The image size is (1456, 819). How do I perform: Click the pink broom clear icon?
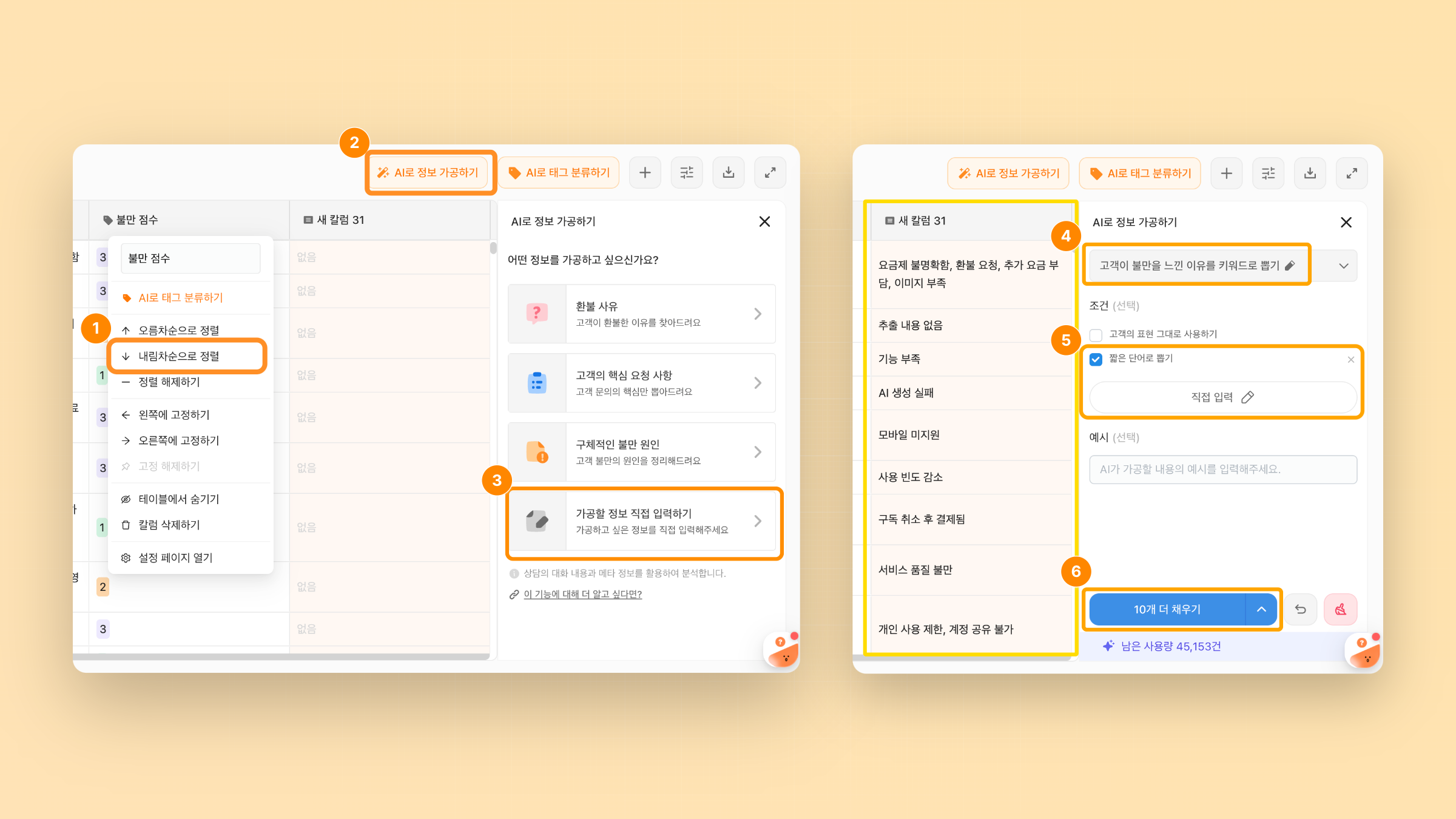click(x=1341, y=609)
